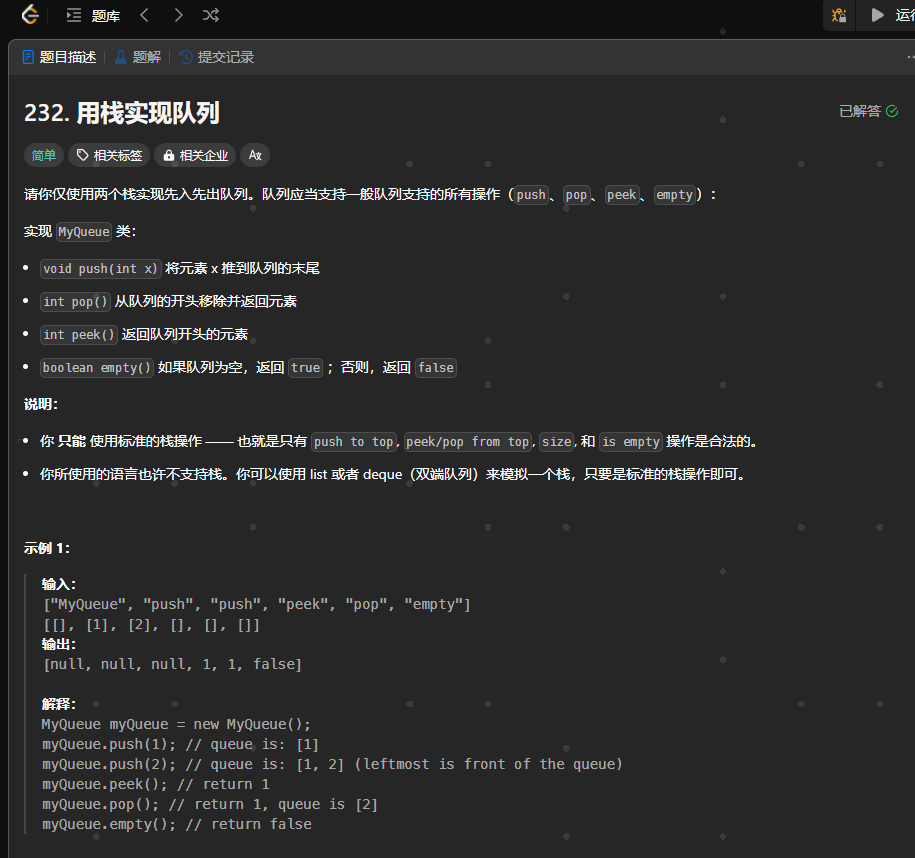
Task: Click the inline code 'false' in empty() line
Action: pos(436,368)
